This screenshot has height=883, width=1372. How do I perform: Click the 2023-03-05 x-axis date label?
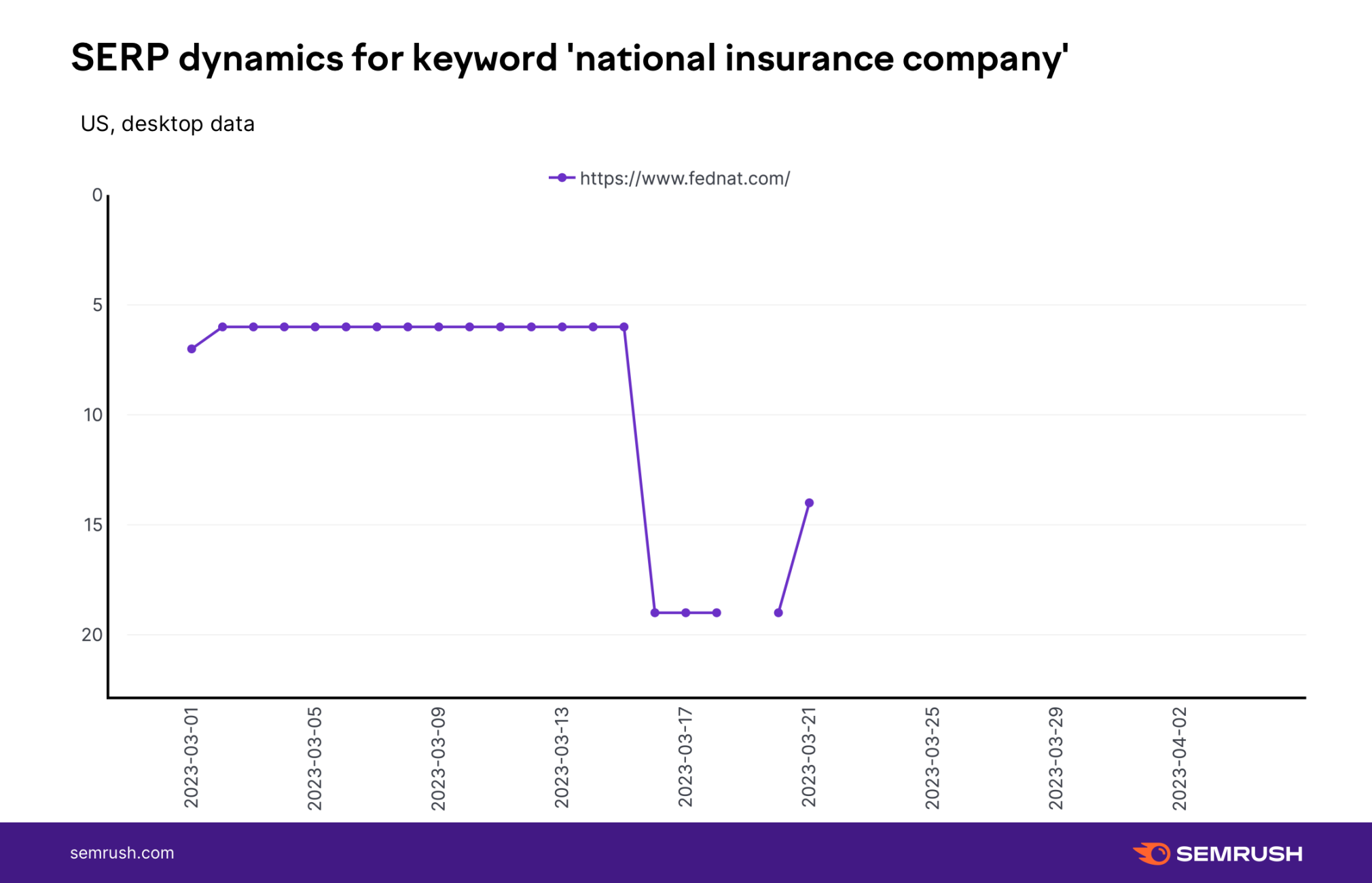tap(315, 758)
